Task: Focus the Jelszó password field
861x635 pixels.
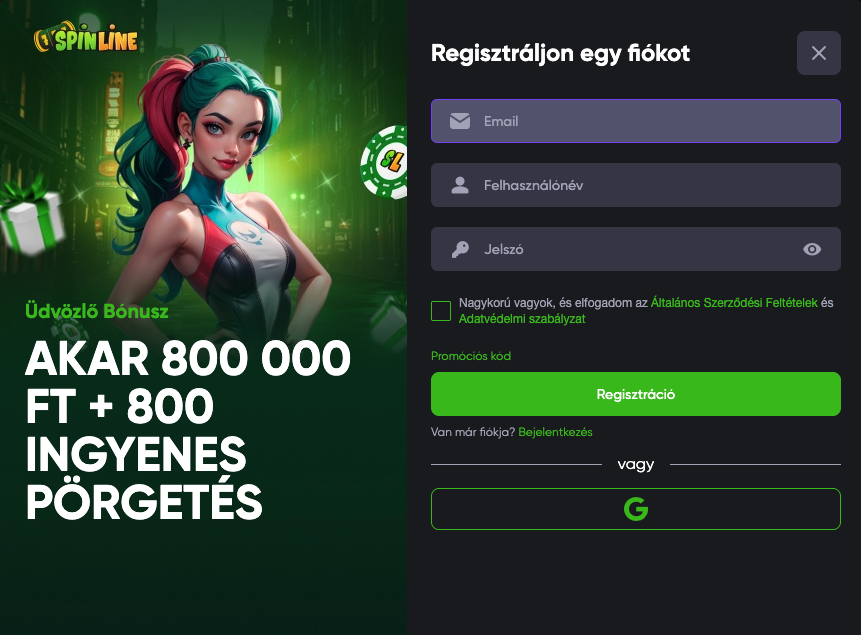Action: click(x=636, y=249)
